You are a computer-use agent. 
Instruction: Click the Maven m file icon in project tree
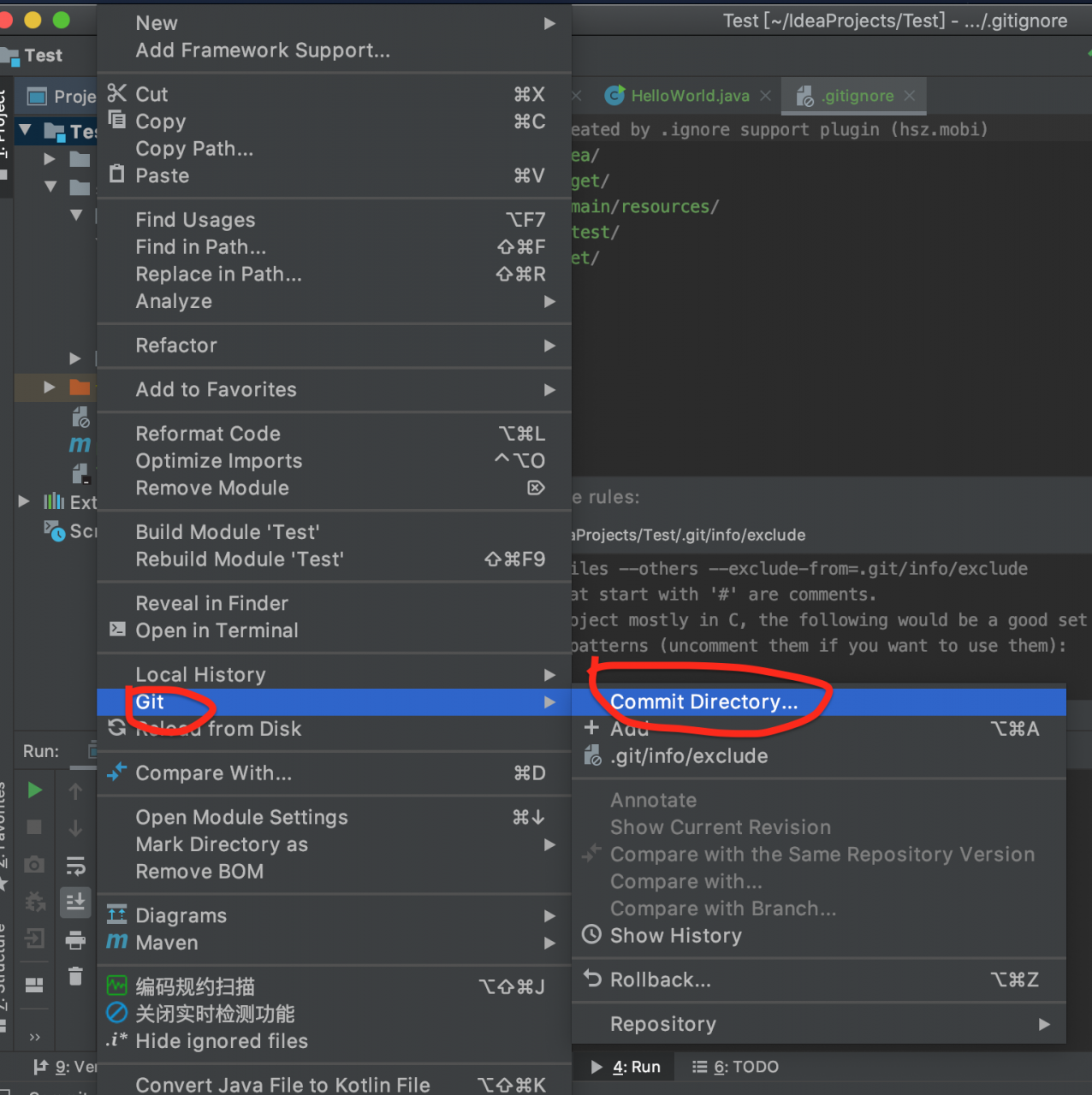[80, 444]
